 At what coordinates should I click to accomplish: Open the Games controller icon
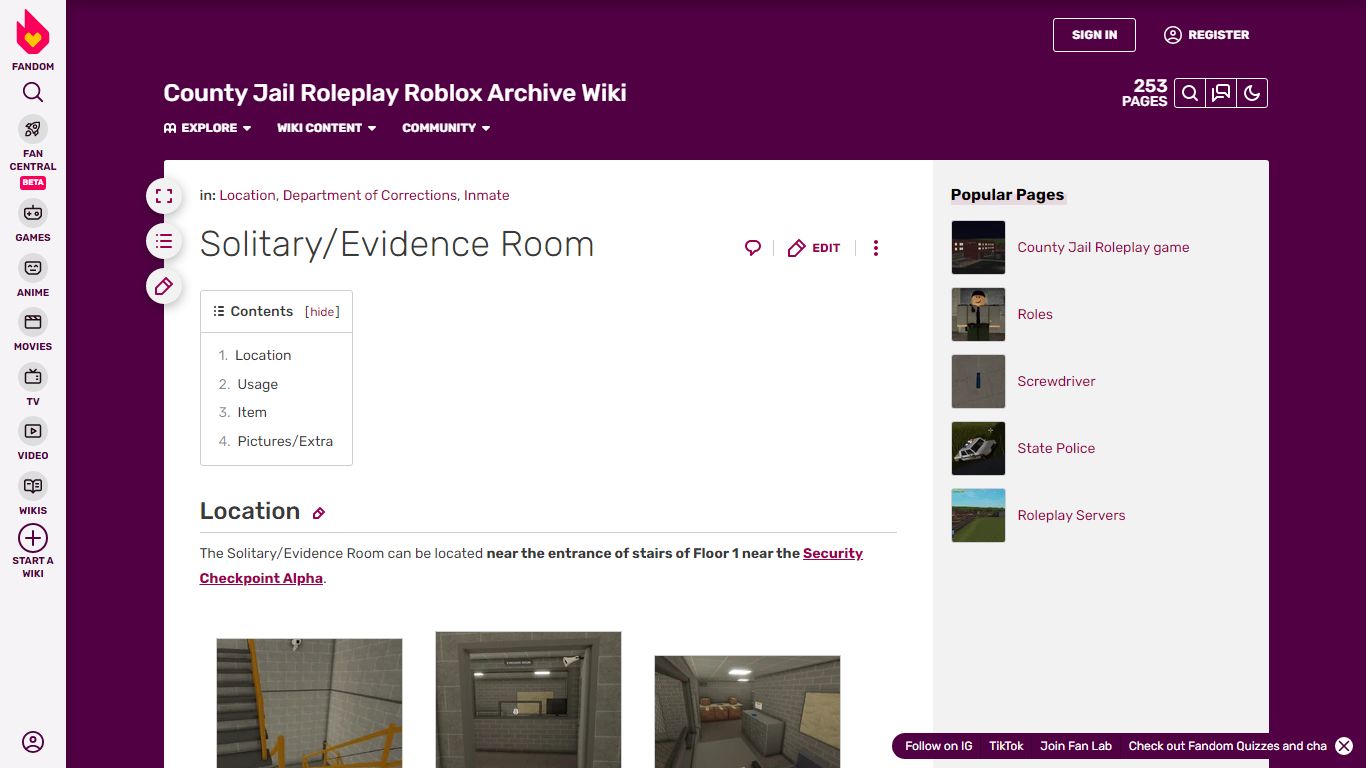[33, 213]
